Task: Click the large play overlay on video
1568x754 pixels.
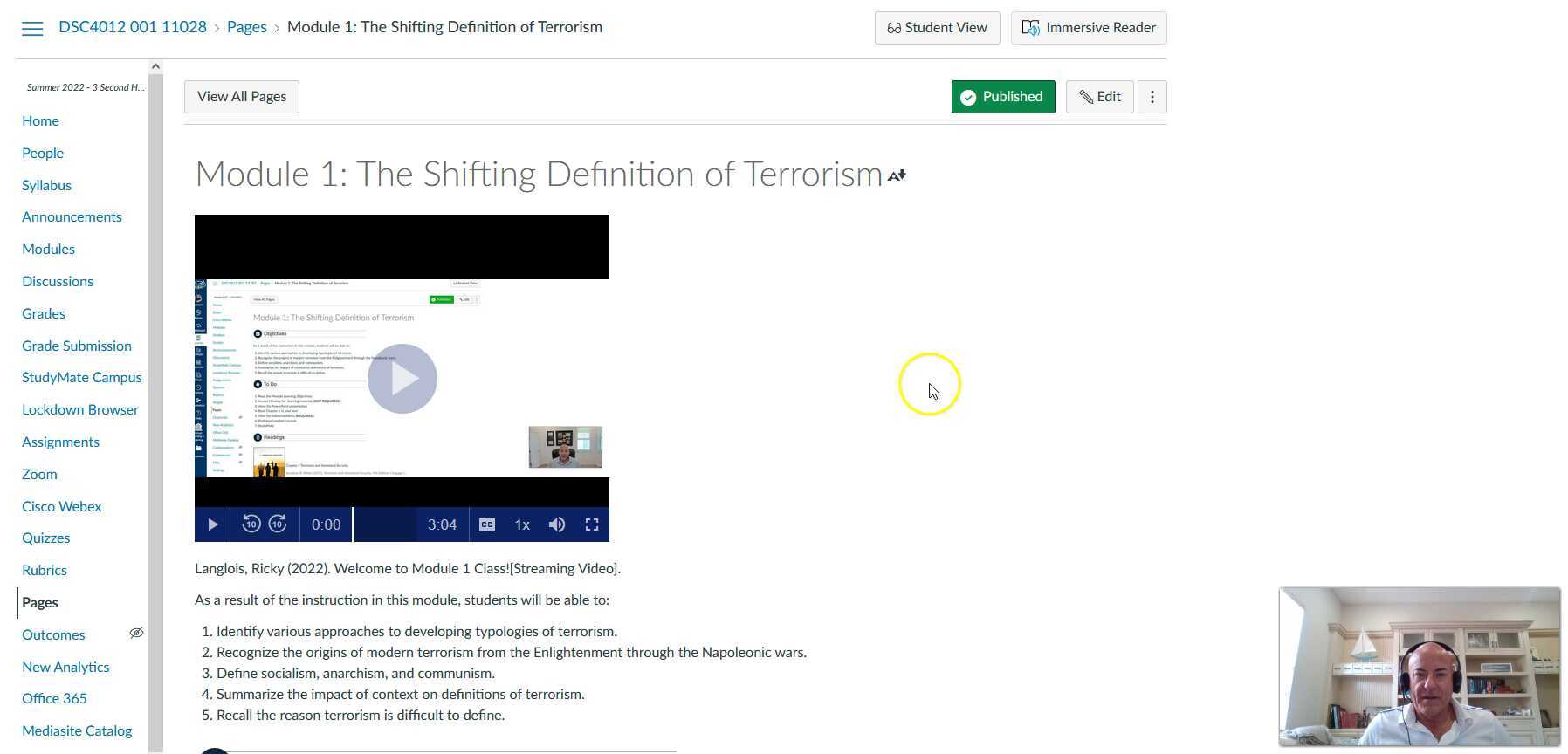Action: [x=402, y=379]
